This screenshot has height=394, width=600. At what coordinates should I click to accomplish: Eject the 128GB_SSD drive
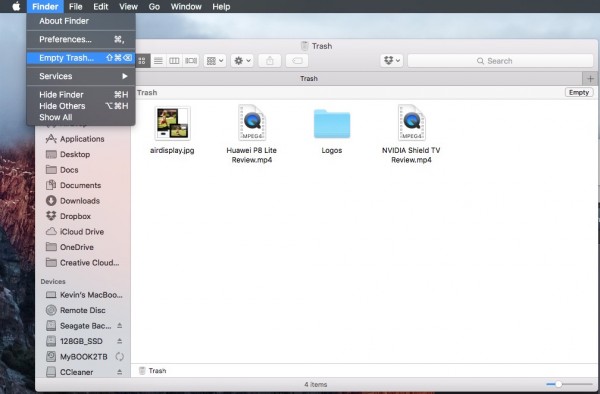[x=120, y=341]
